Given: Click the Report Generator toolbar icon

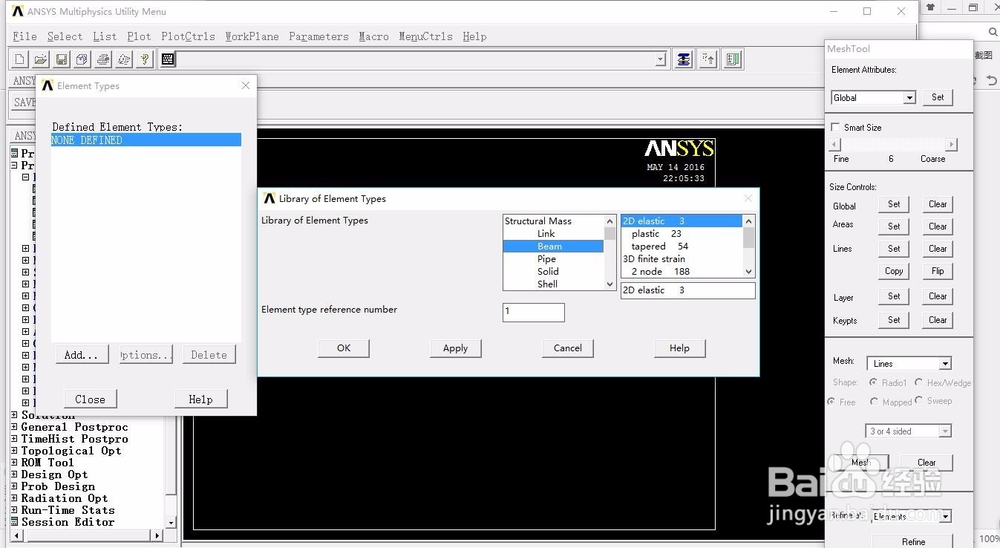Looking at the screenshot, I should pos(124,59).
